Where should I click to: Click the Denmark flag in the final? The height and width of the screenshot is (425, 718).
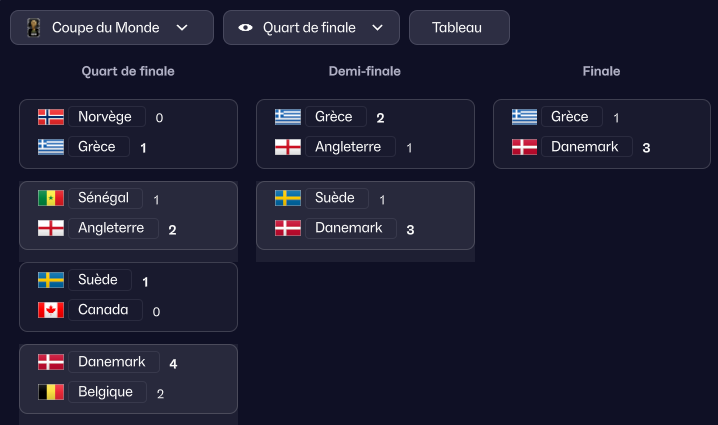click(x=525, y=147)
